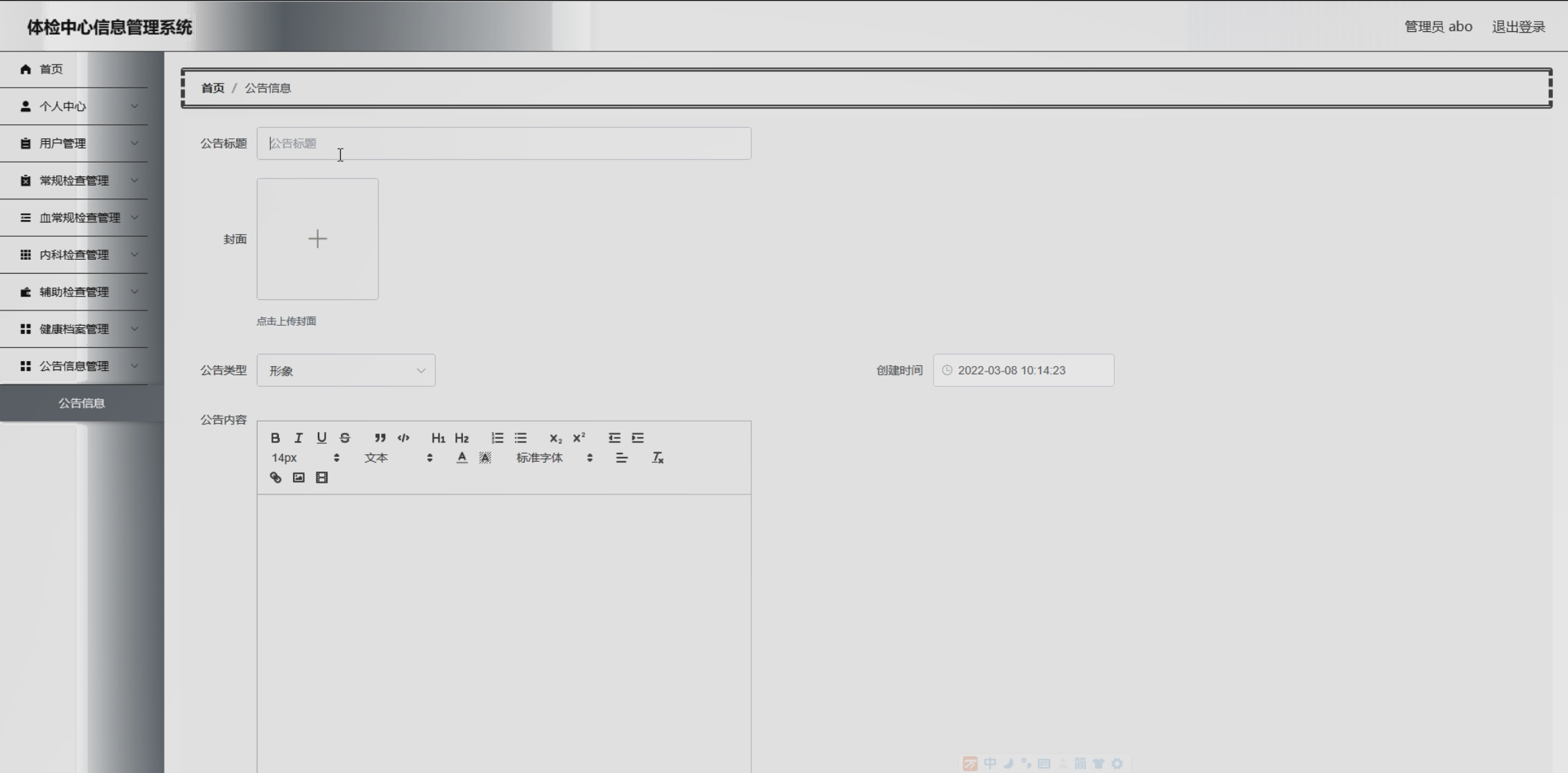Insert an image into content

(x=298, y=478)
